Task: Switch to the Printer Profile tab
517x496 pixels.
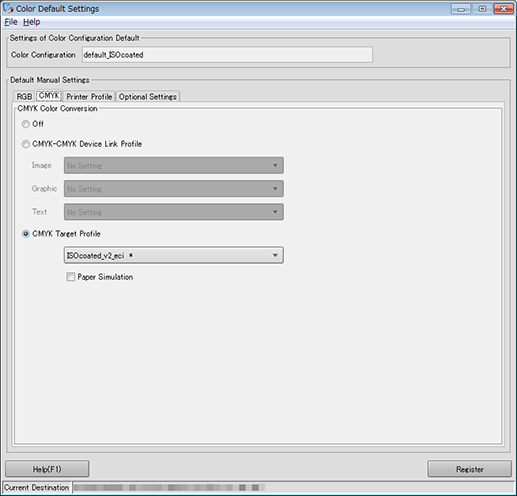Action: (x=89, y=97)
